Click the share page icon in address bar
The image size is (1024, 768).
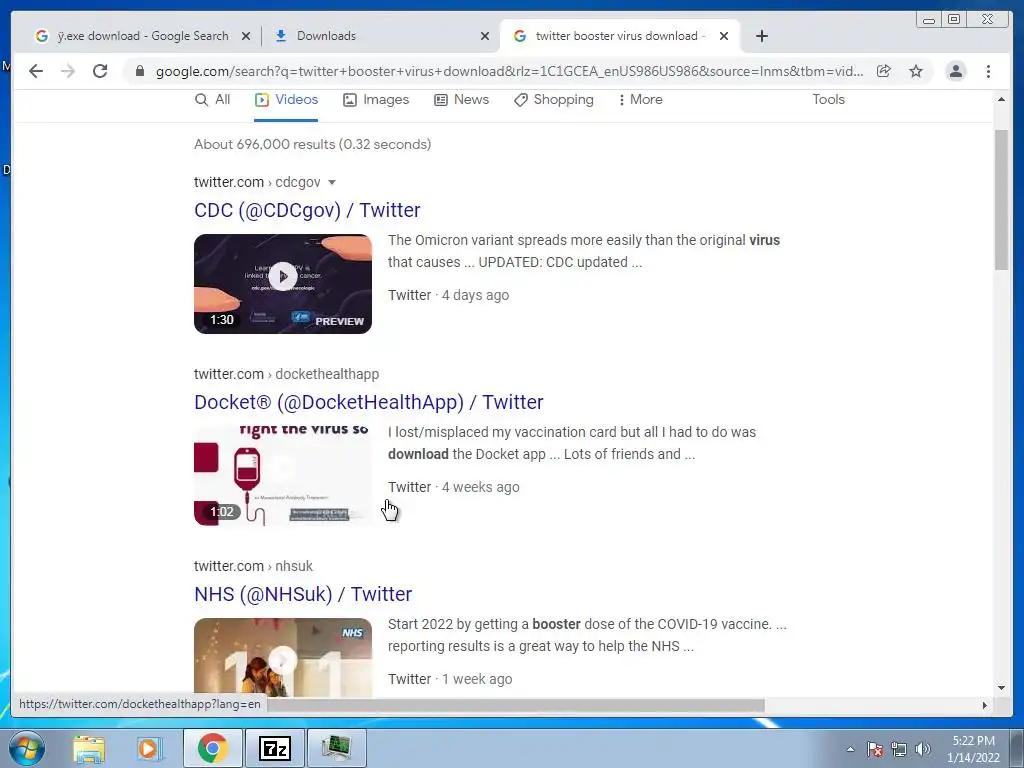click(884, 71)
